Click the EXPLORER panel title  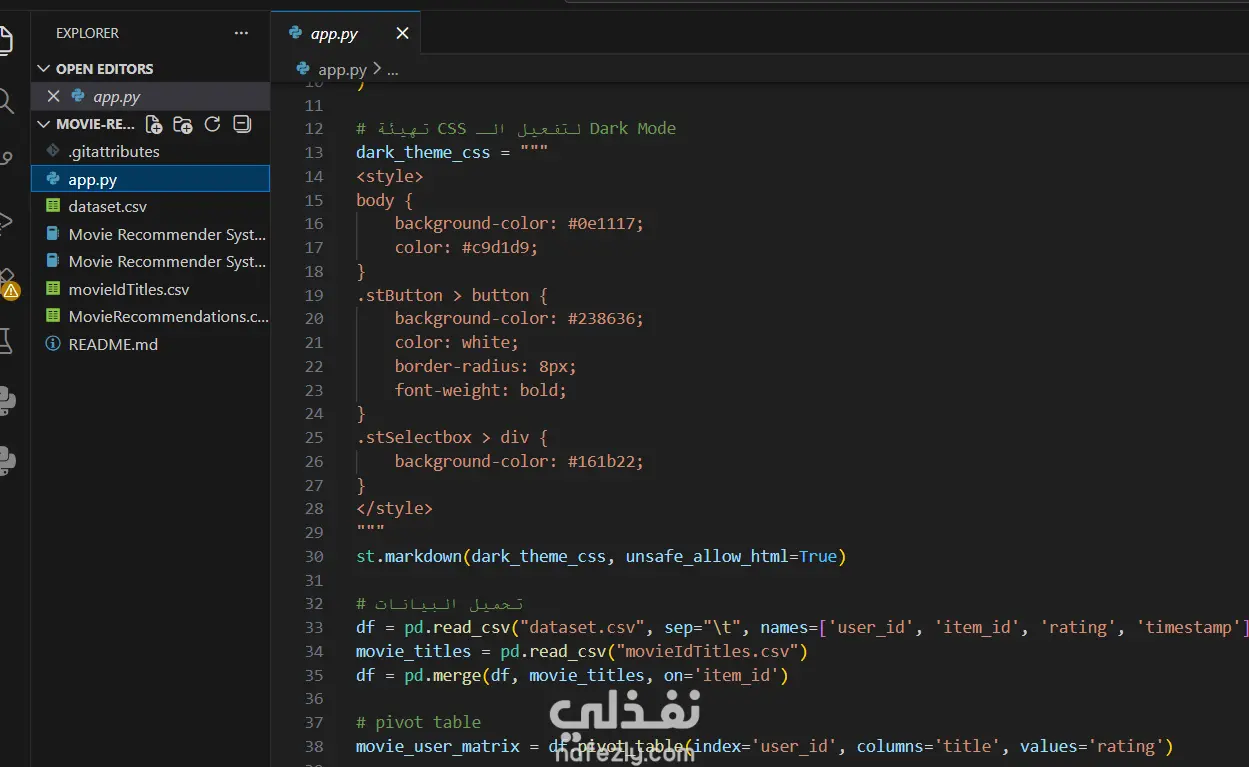(87, 33)
